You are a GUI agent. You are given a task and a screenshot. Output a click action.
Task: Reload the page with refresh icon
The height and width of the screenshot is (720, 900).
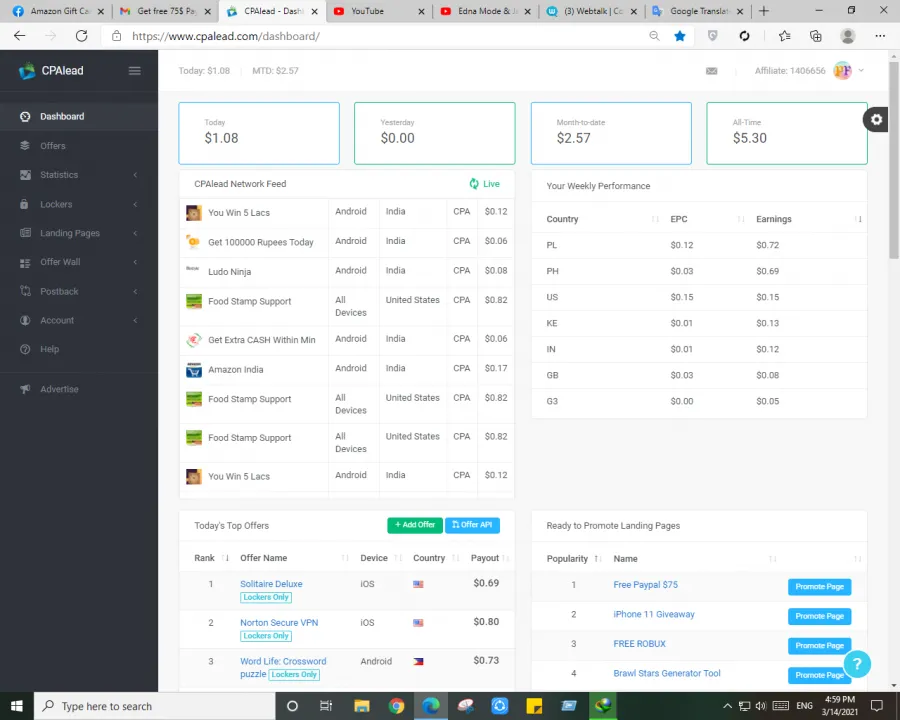click(x=81, y=36)
